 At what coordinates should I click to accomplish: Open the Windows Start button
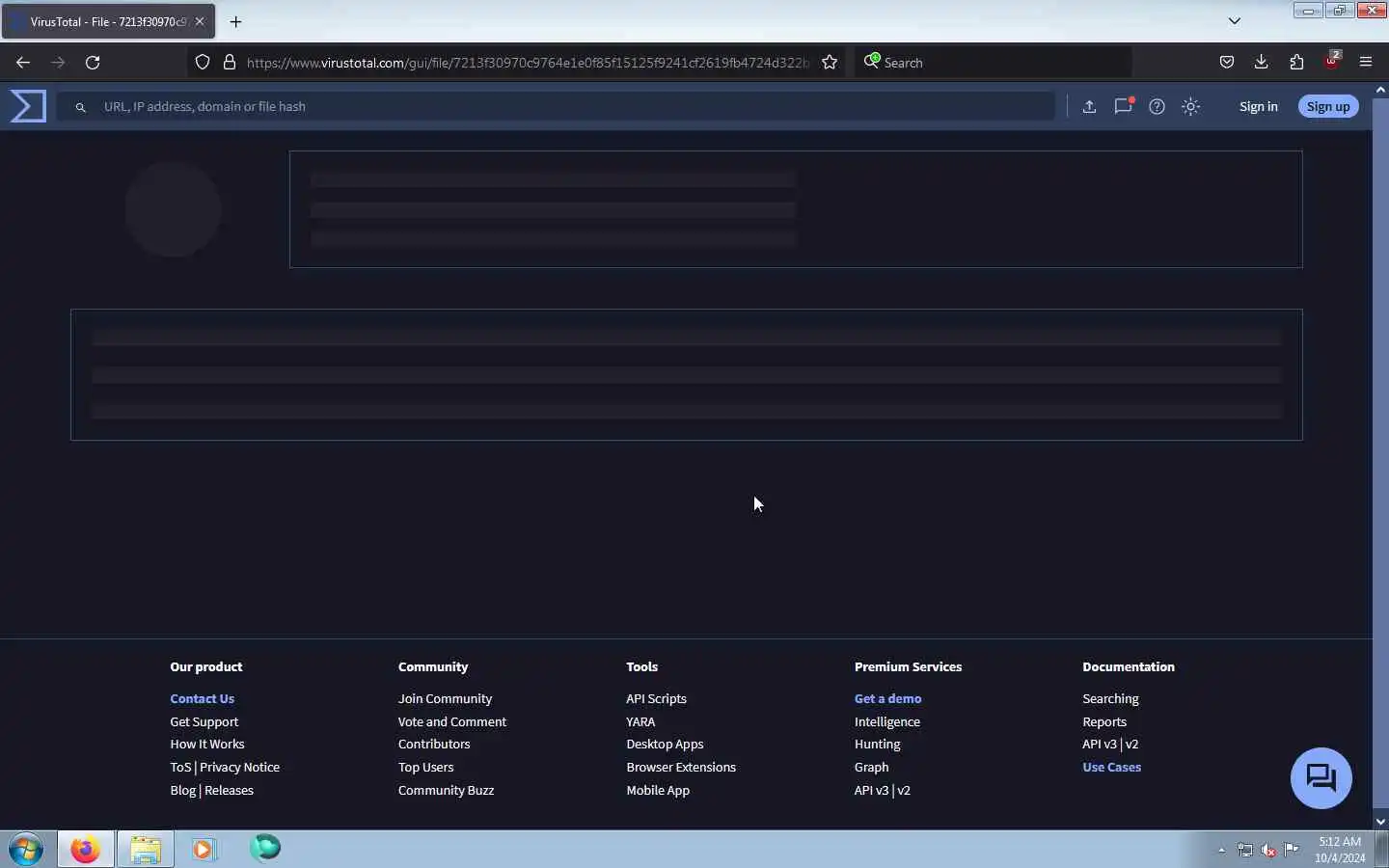[26, 850]
